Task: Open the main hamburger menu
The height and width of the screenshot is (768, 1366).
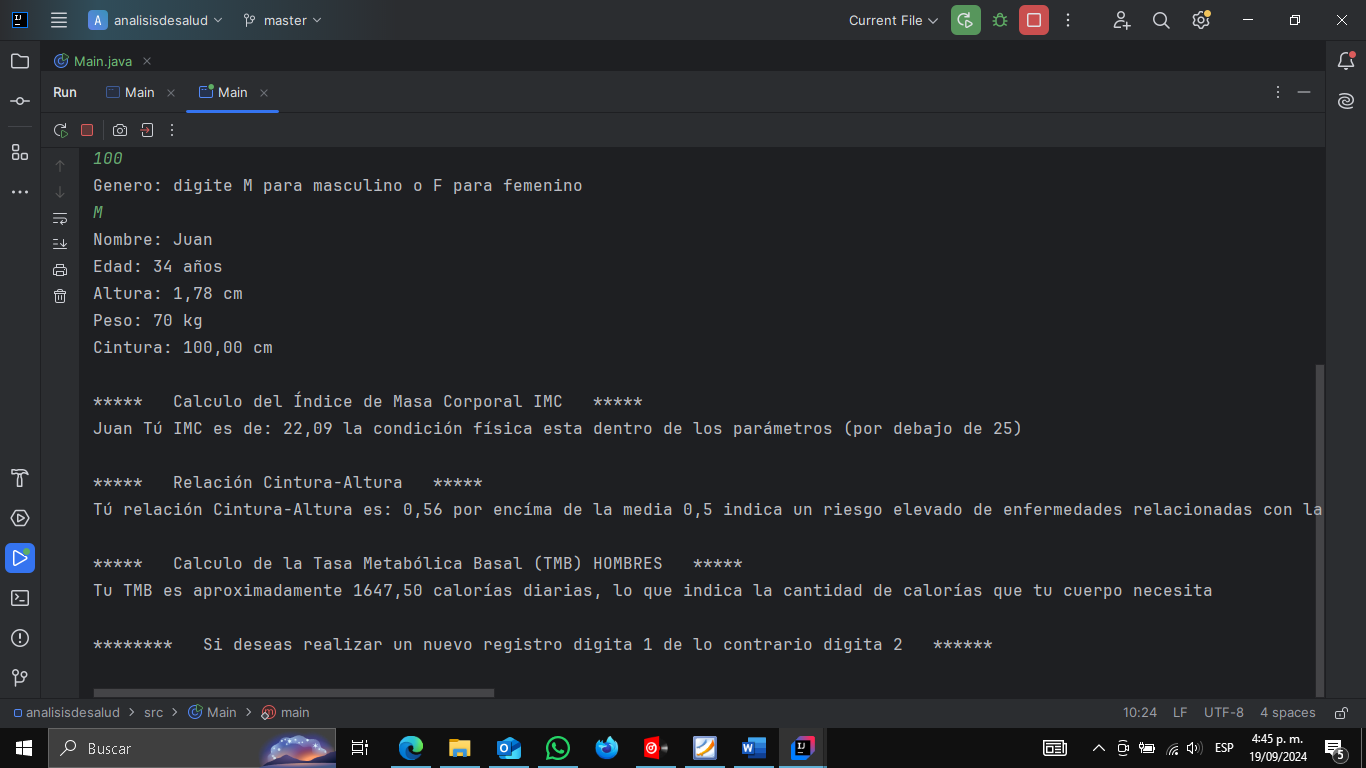Action: point(59,20)
